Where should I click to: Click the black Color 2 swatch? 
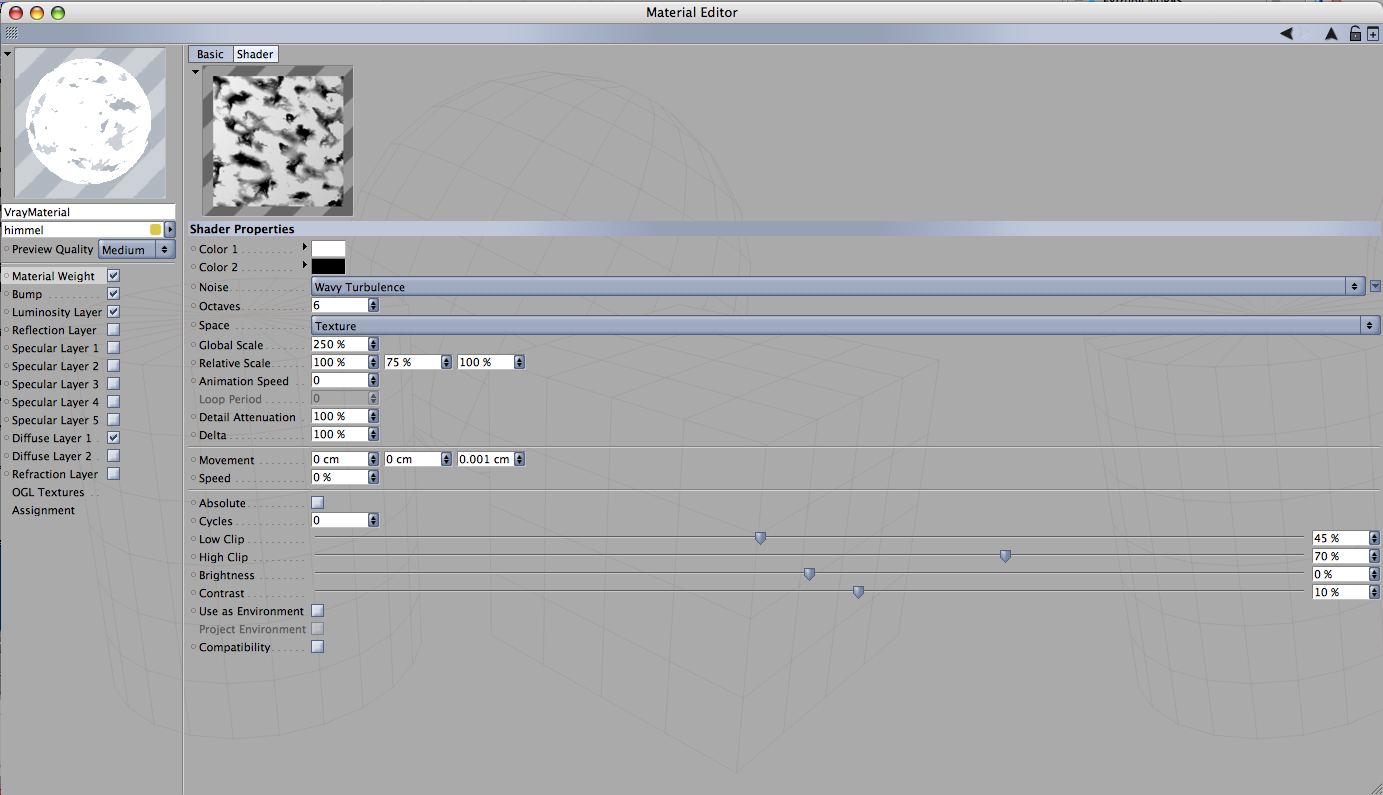point(328,266)
